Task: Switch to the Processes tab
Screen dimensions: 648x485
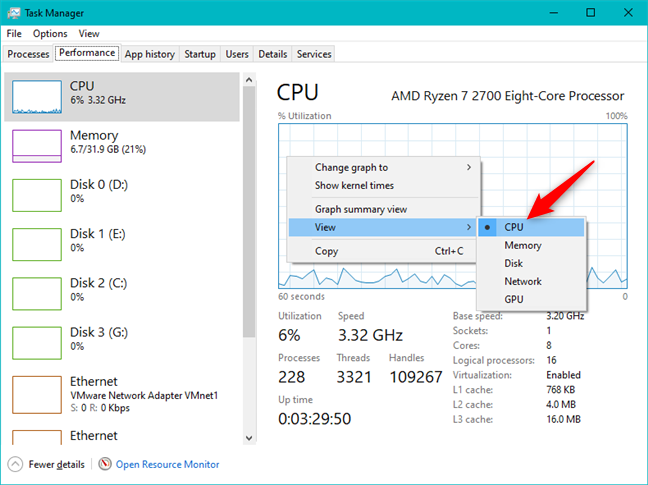Action: click(28, 54)
